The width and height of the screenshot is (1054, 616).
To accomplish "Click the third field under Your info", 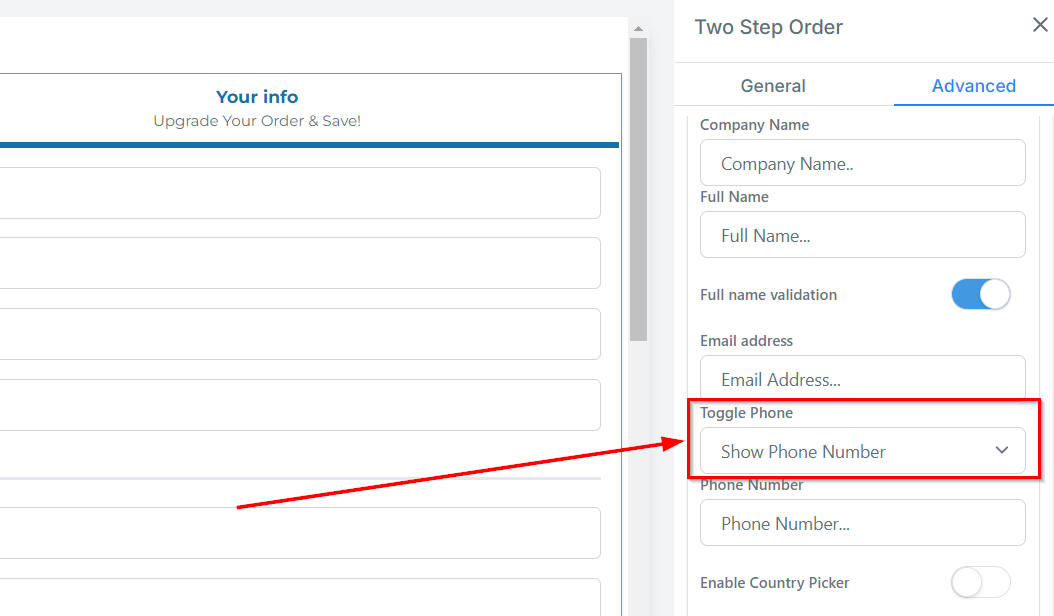I will (300, 334).
